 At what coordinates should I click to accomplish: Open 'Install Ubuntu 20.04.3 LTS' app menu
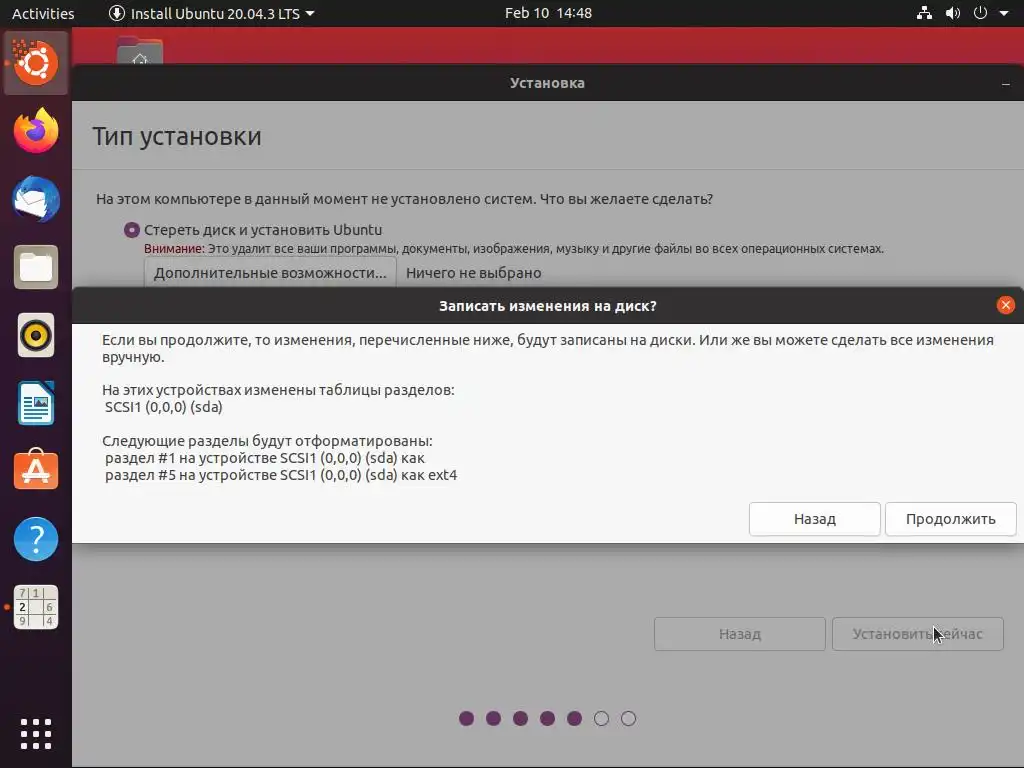click(212, 13)
